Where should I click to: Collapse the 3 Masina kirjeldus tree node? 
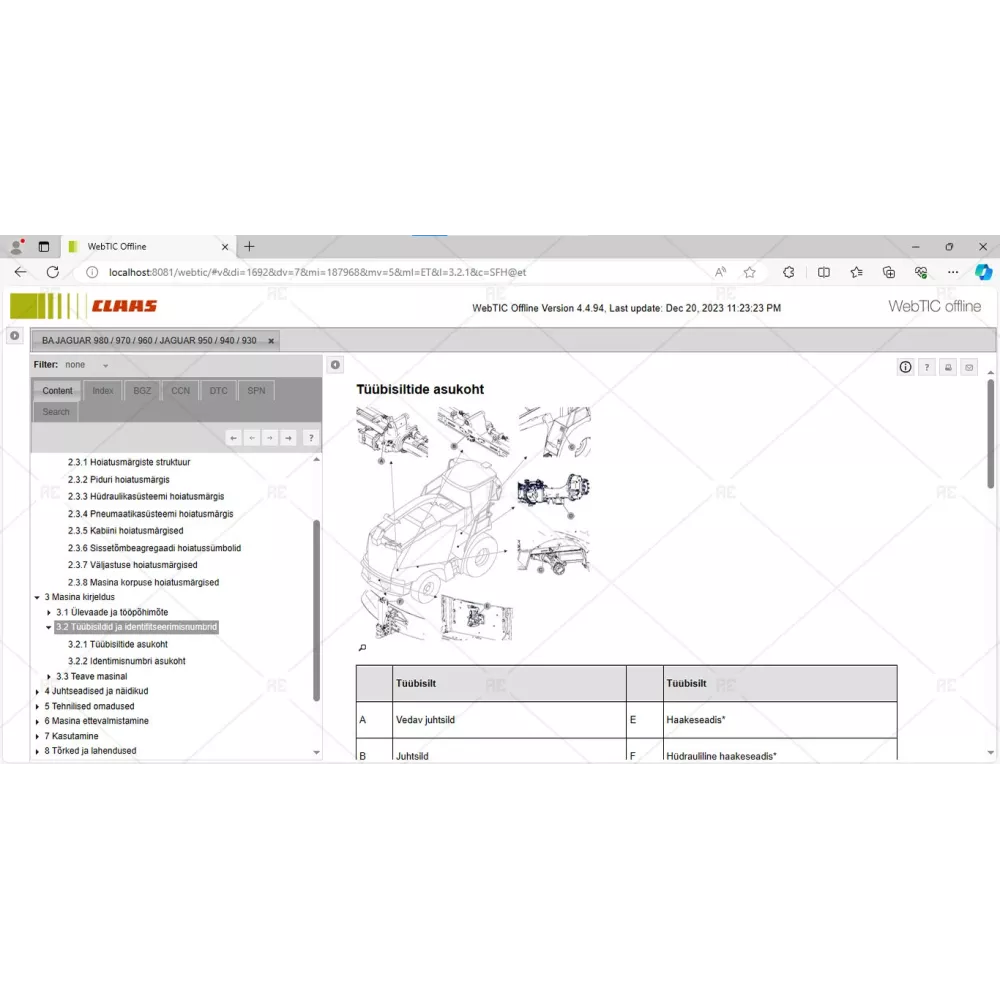(x=37, y=597)
